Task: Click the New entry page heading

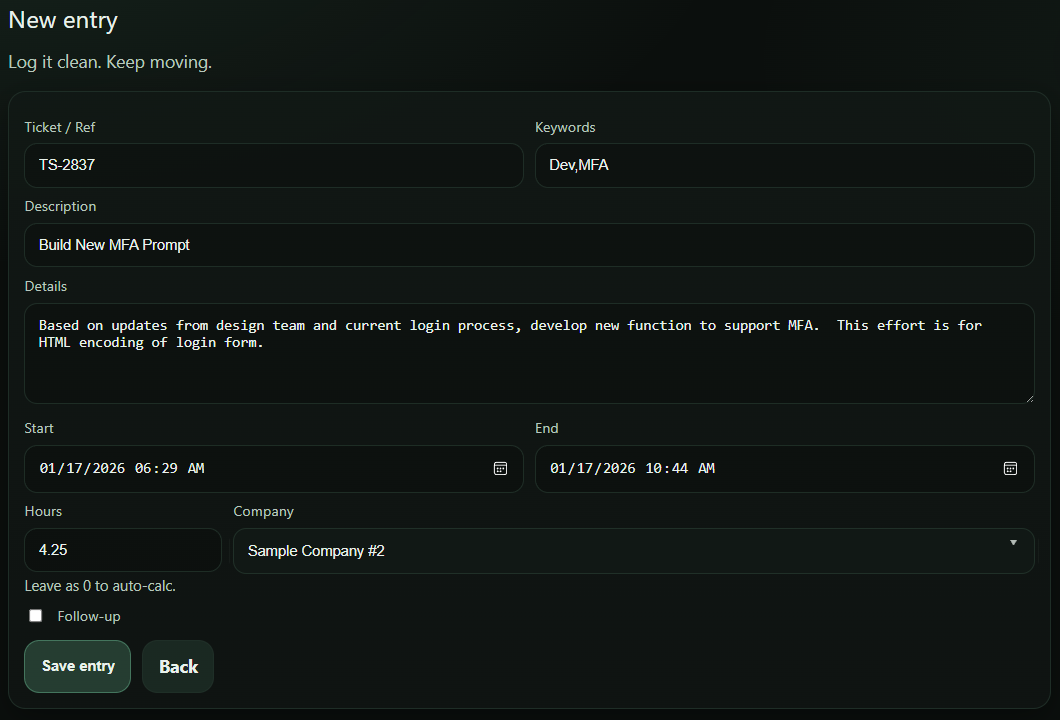Action: (63, 20)
